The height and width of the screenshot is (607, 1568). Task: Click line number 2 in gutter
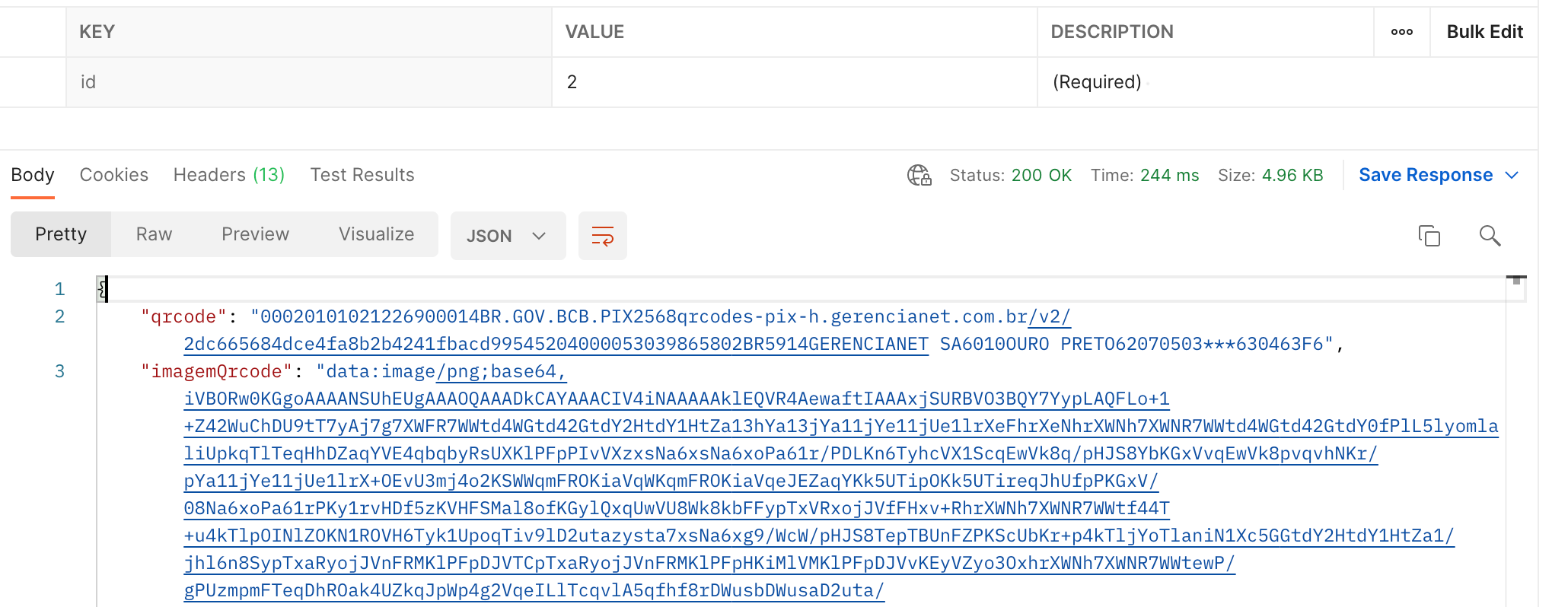click(x=59, y=316)
